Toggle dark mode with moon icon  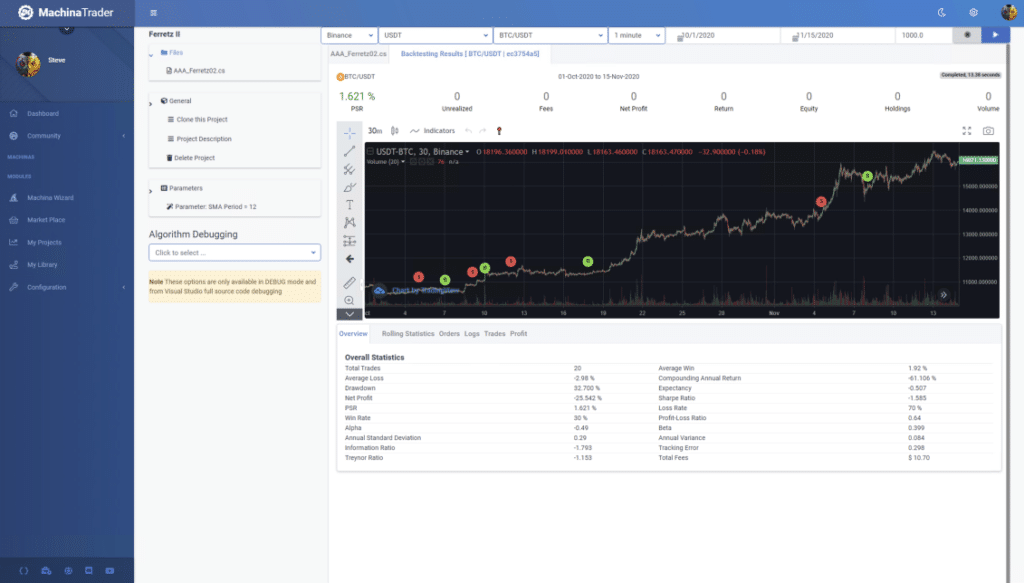pyautogui.click(x=941, y=12)
